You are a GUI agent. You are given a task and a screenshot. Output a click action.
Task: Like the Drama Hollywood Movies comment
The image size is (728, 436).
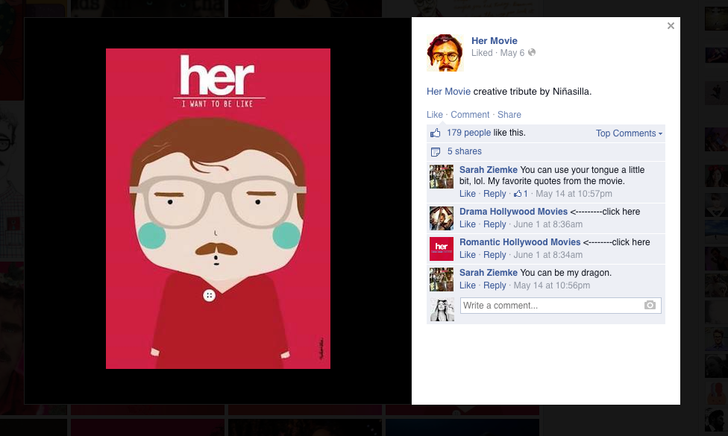point(468,224)
